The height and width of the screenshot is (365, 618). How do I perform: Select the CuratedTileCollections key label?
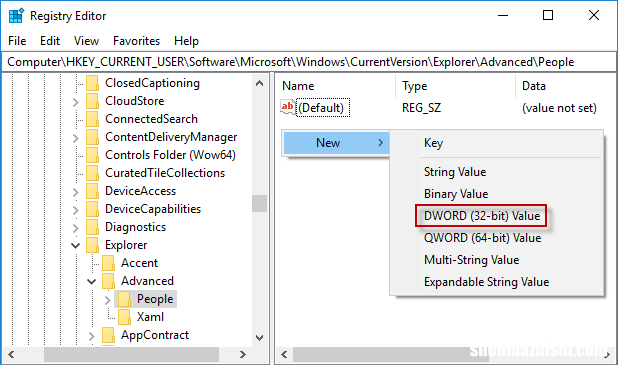pos(165,173)
